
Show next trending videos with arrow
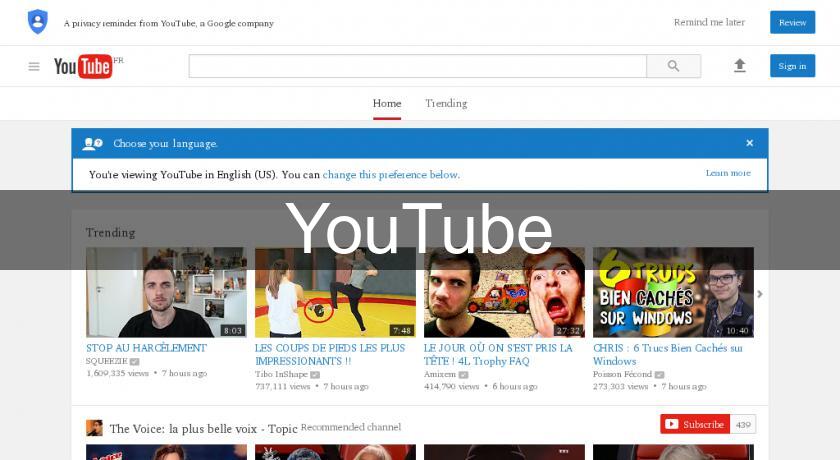point(760,294)
